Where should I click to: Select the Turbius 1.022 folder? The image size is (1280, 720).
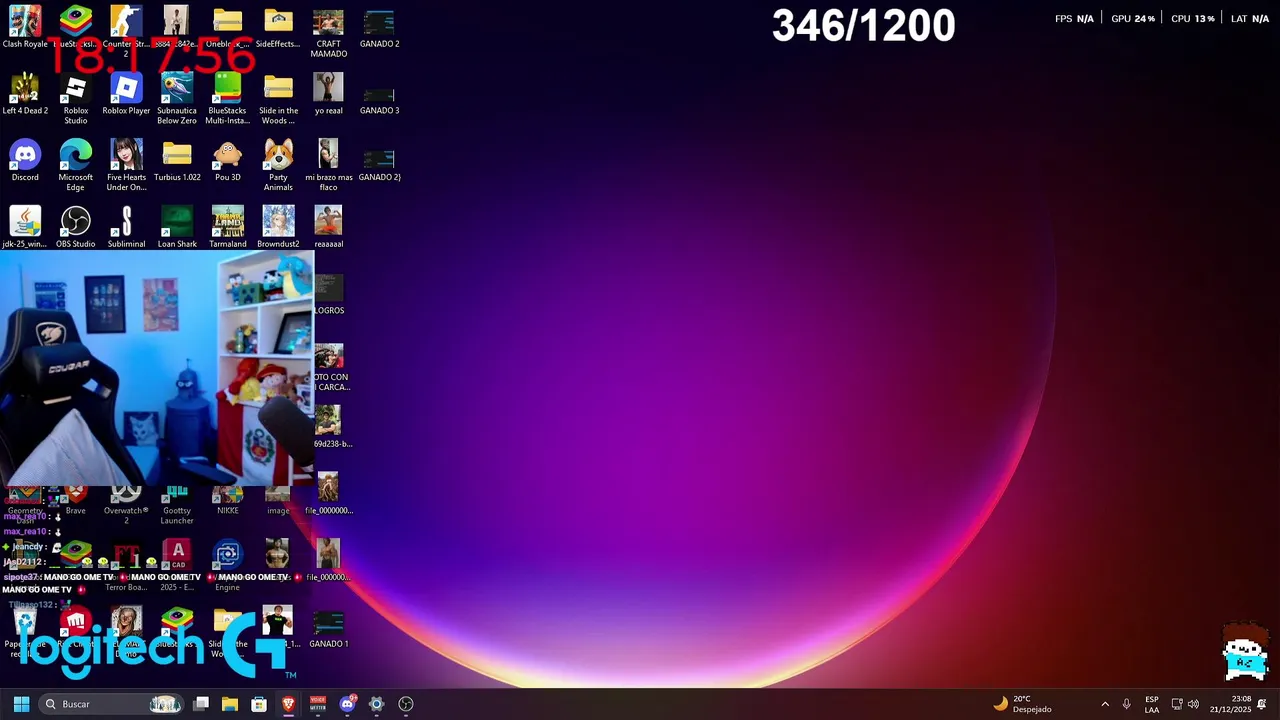[x=177, y=161]
